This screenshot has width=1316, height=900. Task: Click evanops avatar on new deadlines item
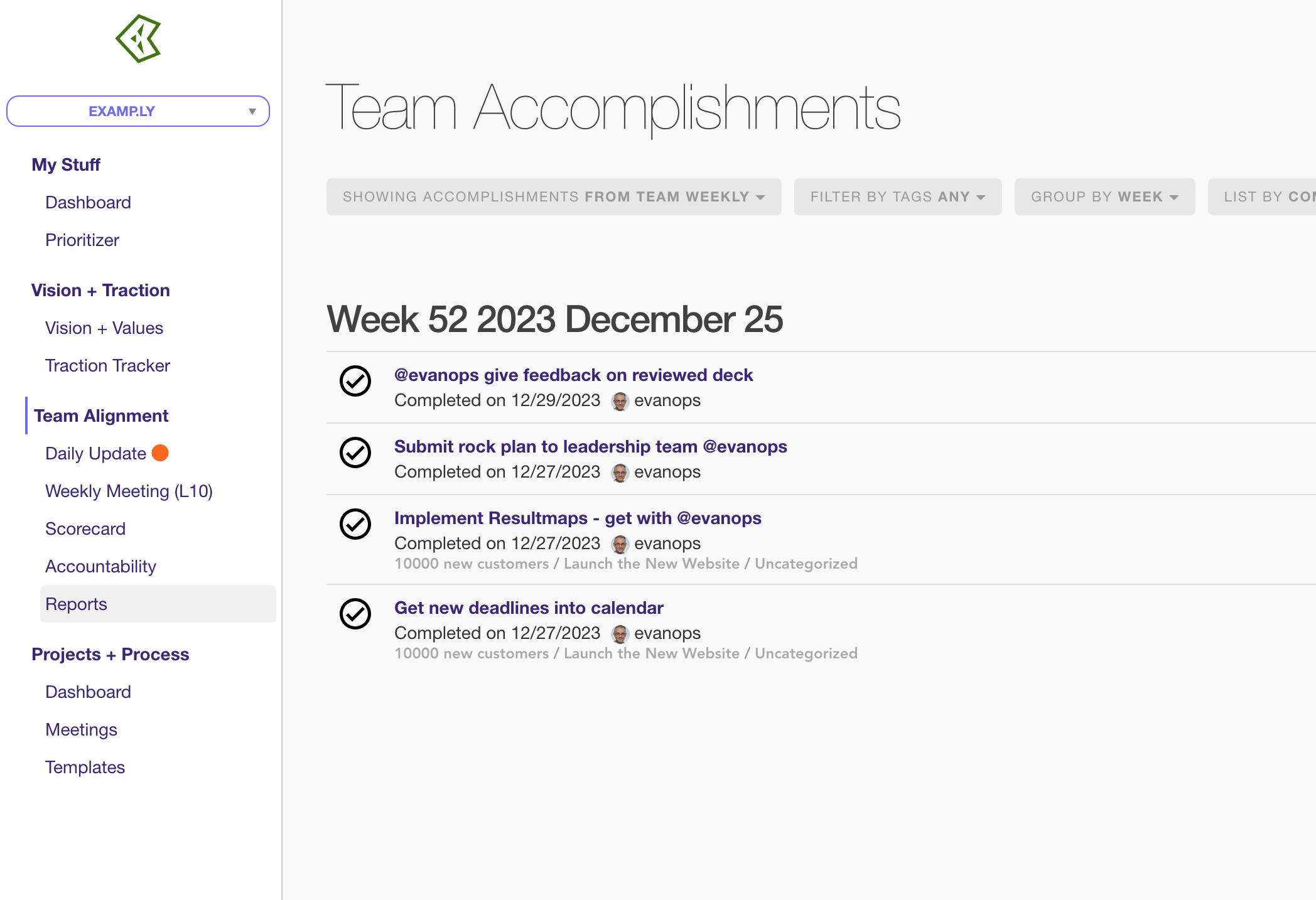coord(620,634)
